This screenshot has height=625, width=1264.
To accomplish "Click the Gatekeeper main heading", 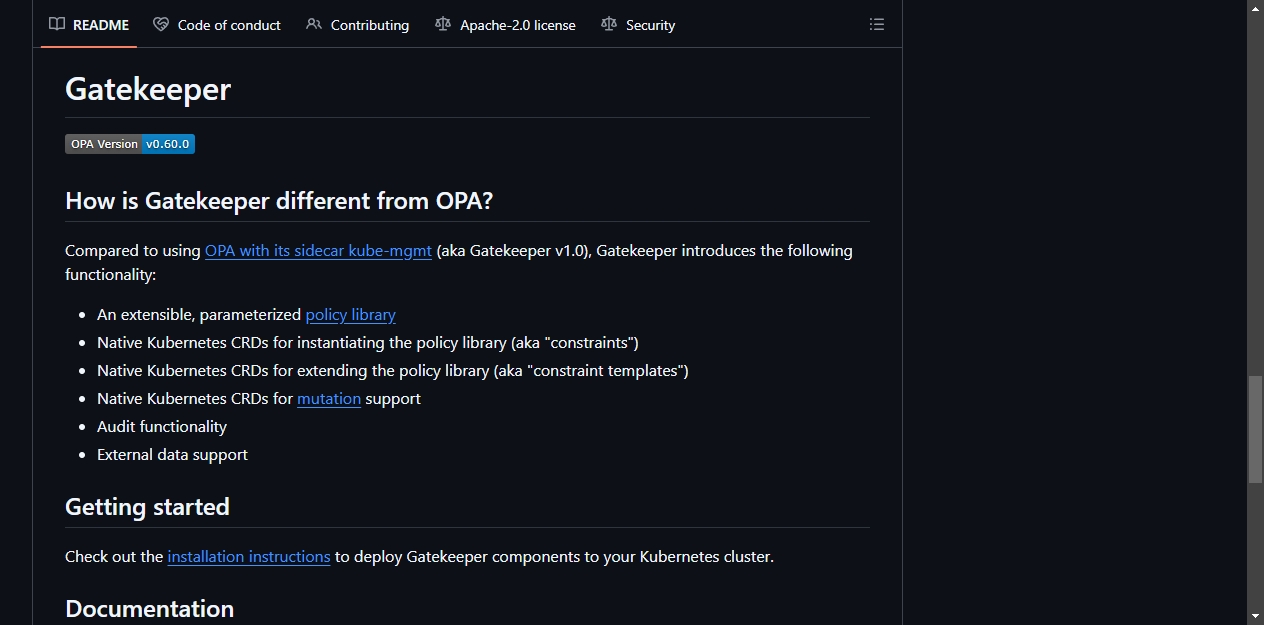I will pos(148,89).
